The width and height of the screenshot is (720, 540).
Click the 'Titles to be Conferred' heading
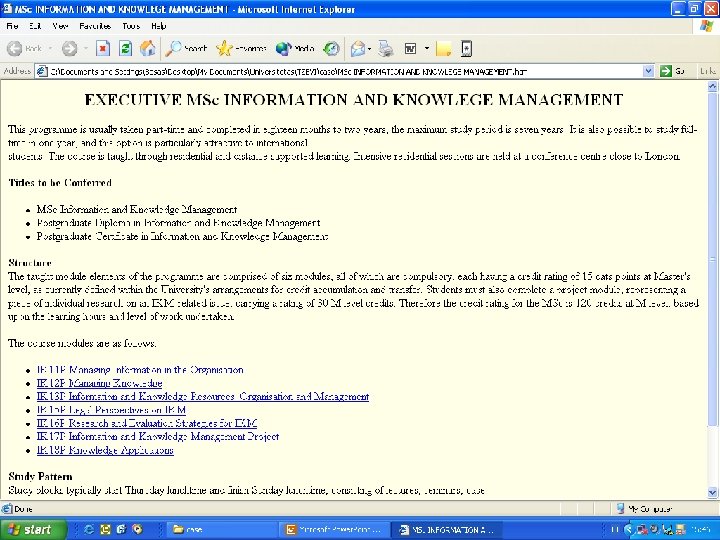coord(60,182)
